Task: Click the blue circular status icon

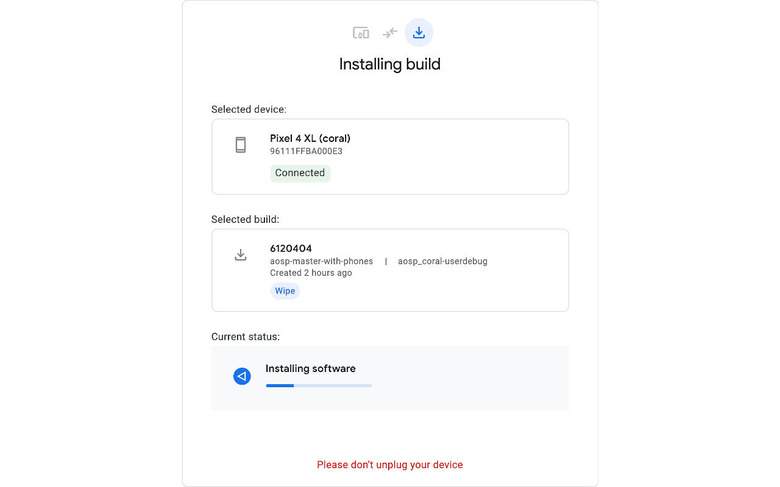Action: coord(241,376)
